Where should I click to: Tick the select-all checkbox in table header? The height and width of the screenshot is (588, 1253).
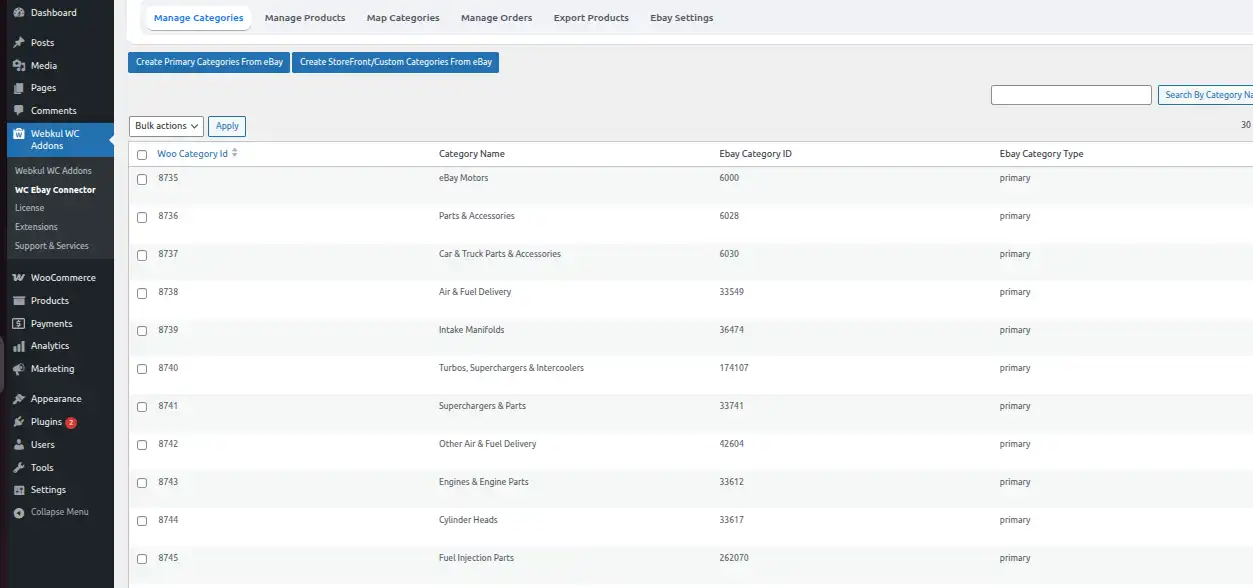coord(142,155)
